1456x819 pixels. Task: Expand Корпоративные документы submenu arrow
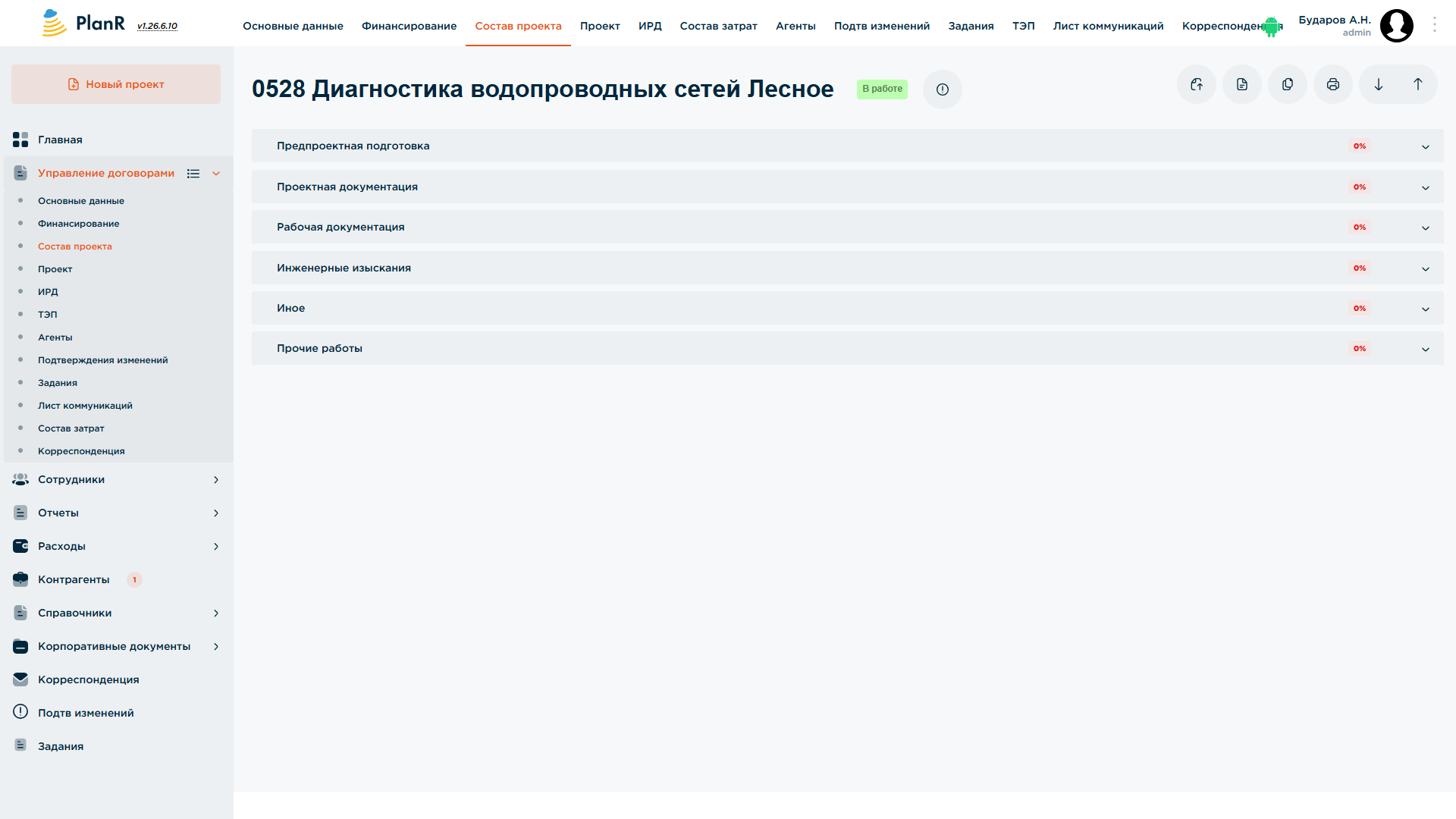tap(216, 646)
